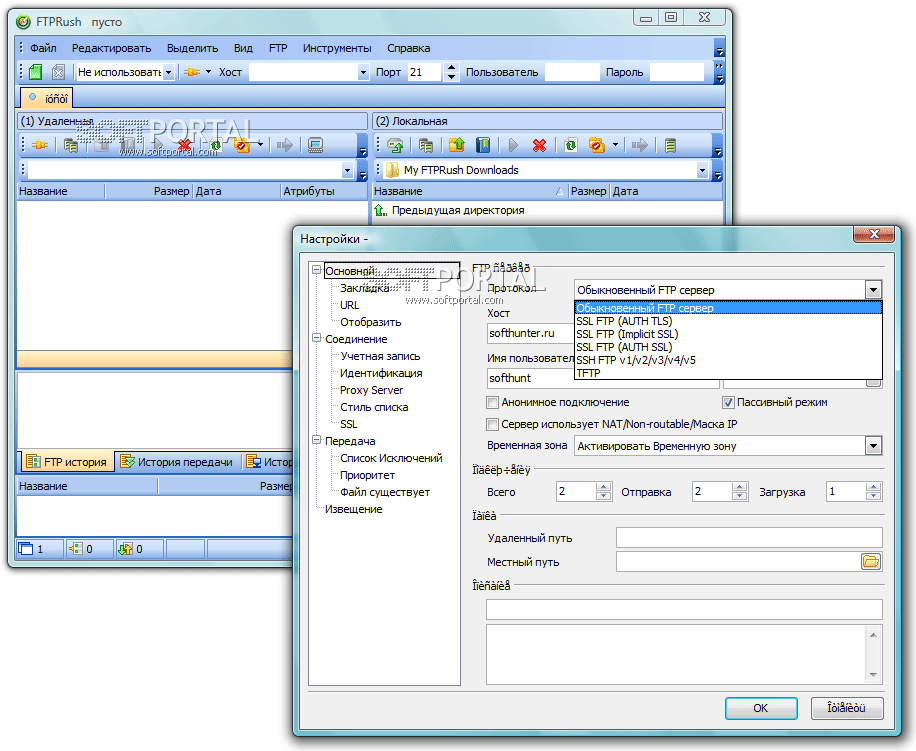Click the blue bookmarks book icon in local toolbar
The height and width of the screenshot is (751, 916).
coord(483,145)
